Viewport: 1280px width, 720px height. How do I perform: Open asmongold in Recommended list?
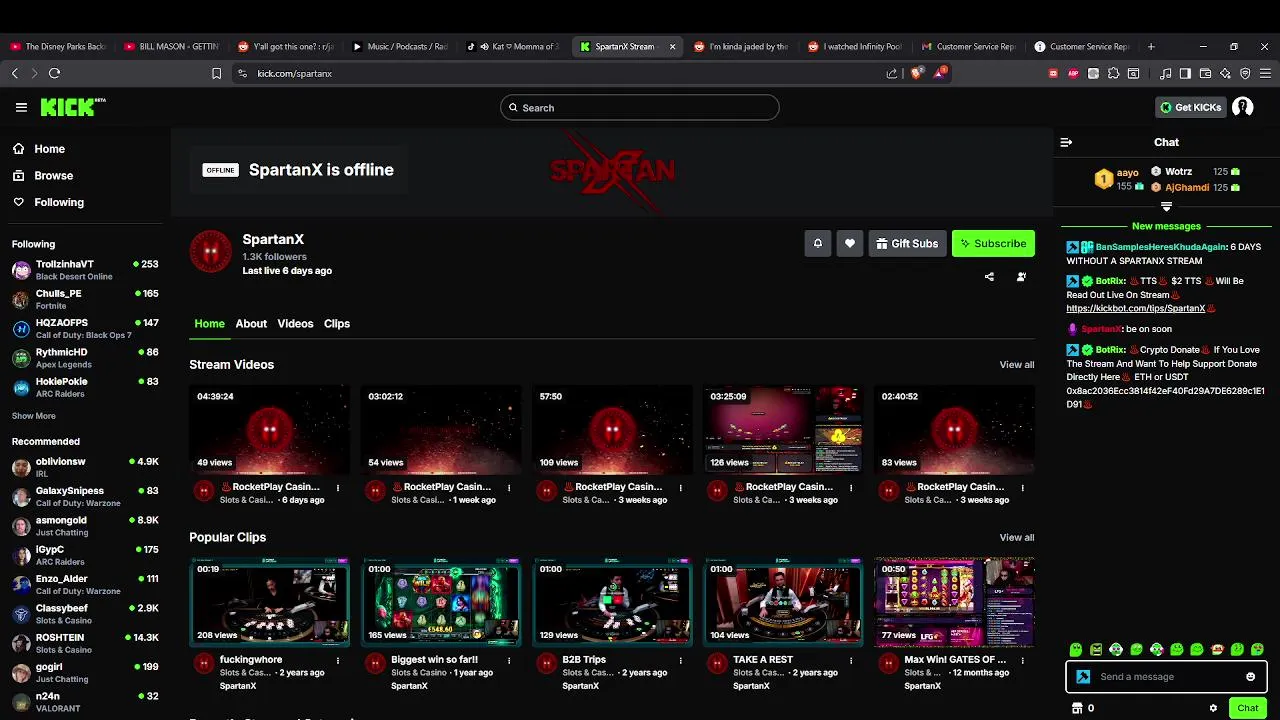[x=85, y=526]
